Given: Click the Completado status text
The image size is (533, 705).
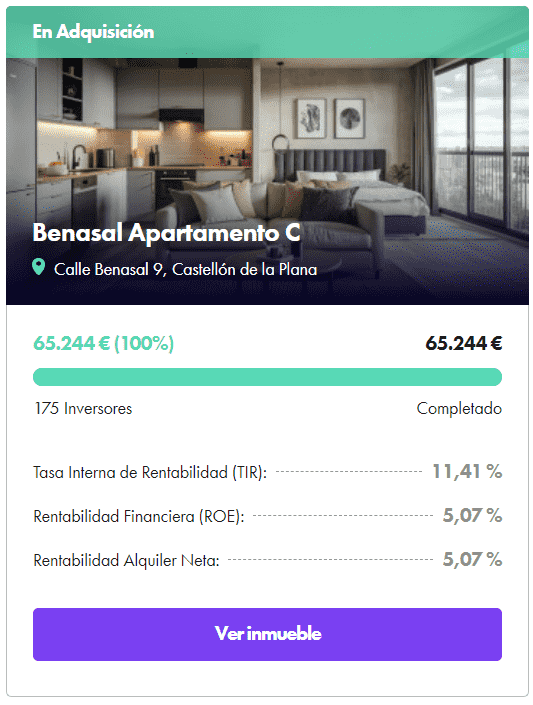Looking at the screenshot, I should tap(459, 408).
